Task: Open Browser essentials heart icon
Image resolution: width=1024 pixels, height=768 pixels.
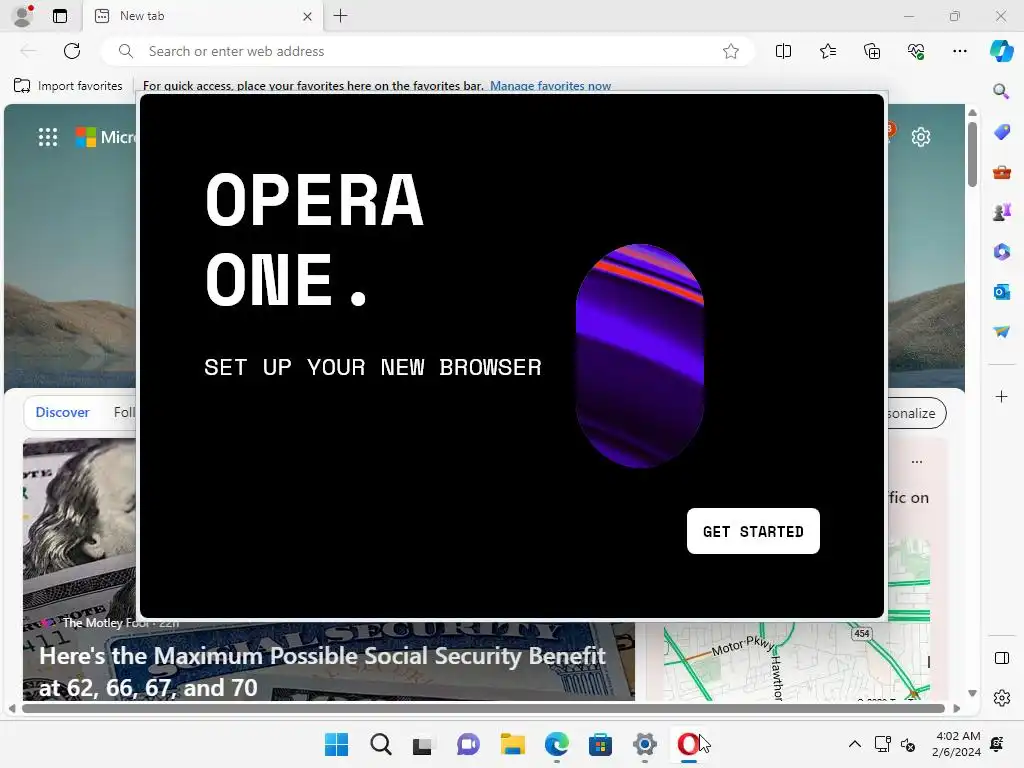Action: pos(916,51)
